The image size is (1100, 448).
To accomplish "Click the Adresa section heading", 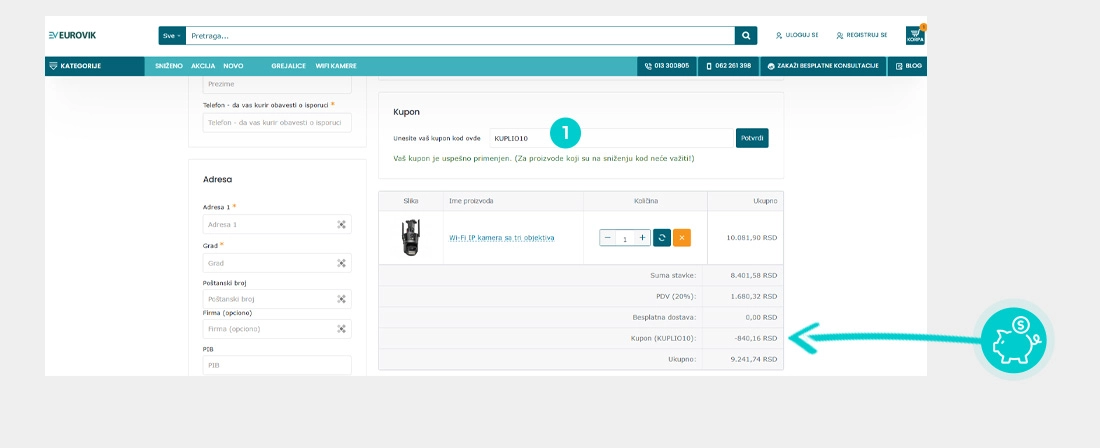I will coord(217,179).
